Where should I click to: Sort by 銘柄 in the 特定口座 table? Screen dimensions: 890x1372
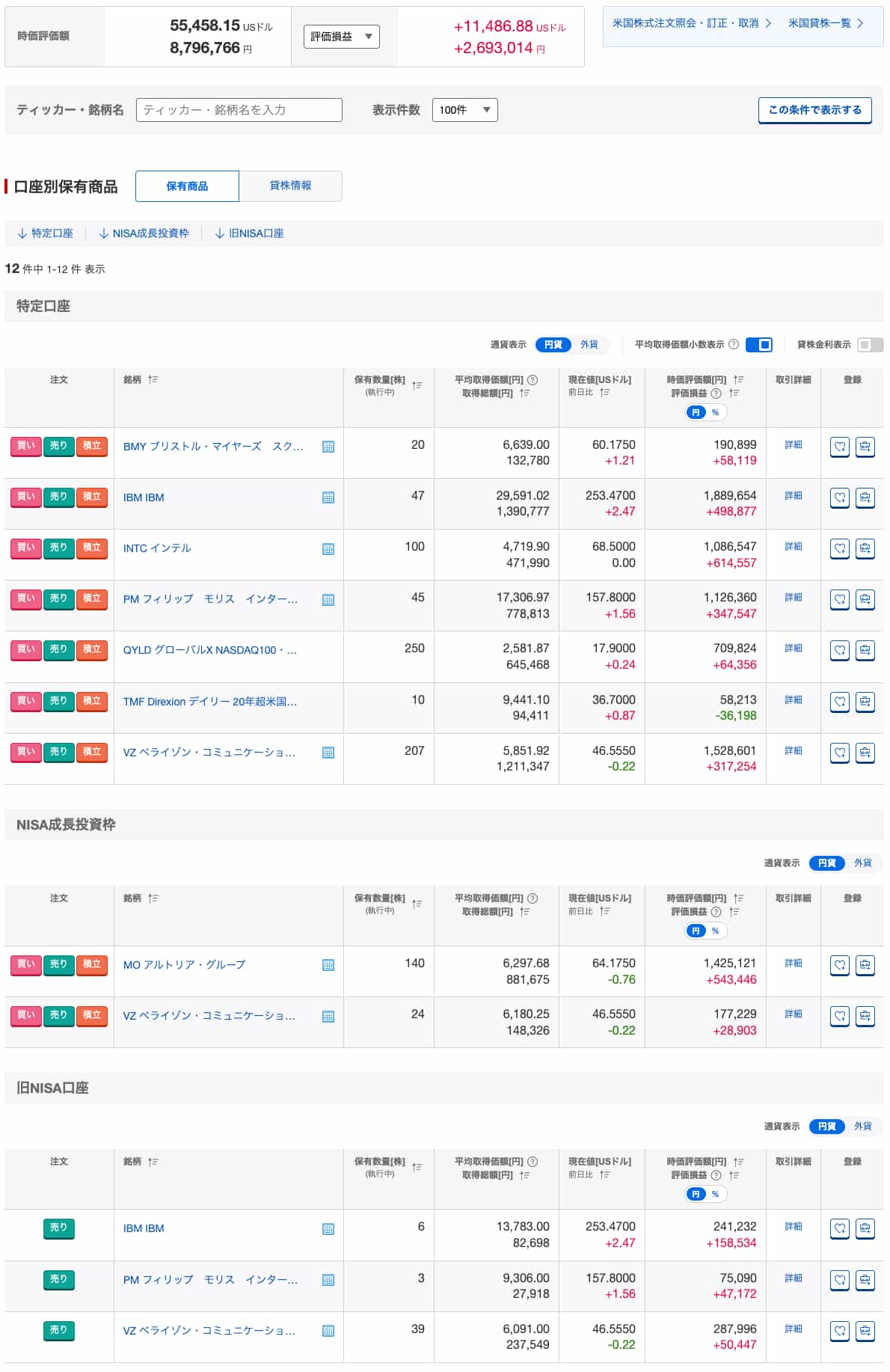pos(153,380)
